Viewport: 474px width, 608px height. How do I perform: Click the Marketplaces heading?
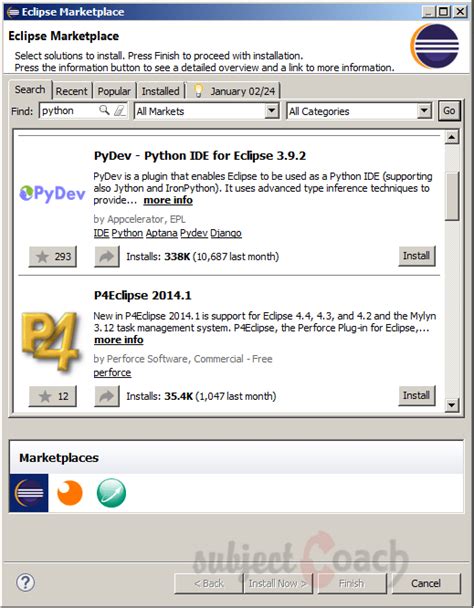click(59, 458)
